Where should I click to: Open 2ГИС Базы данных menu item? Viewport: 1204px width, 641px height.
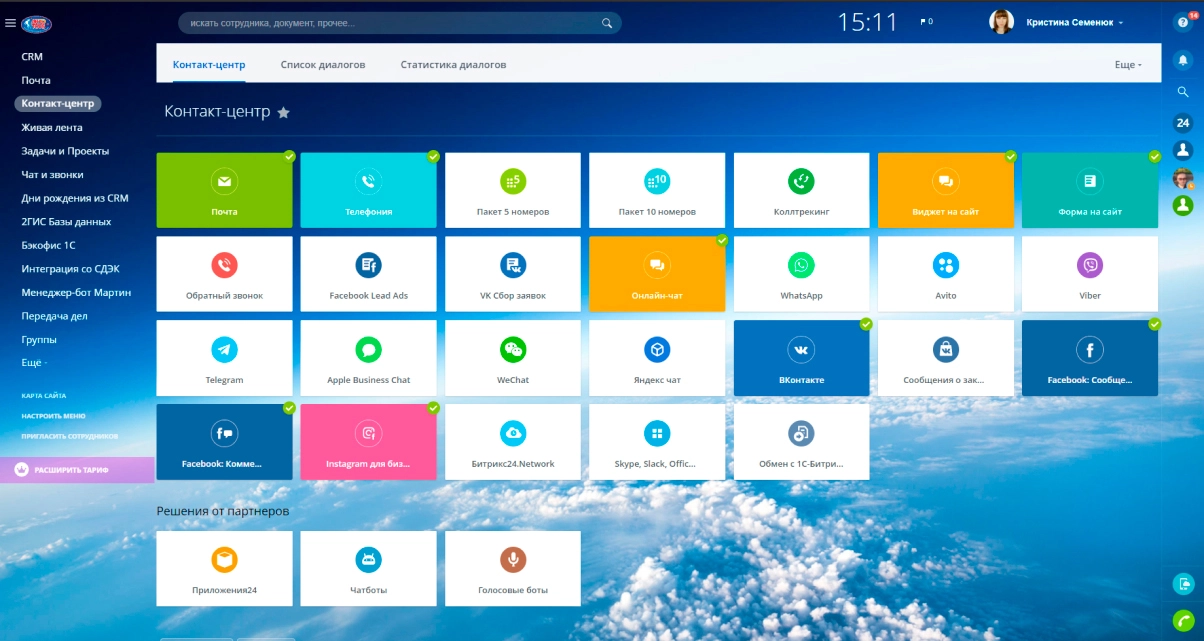click(66, 222)
